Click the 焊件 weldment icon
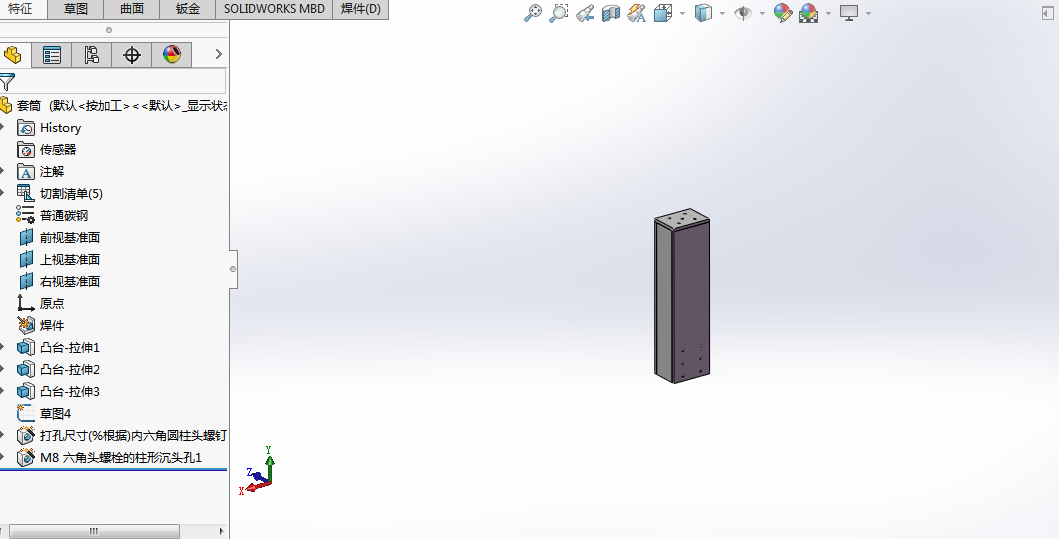Screen dimensions: 1059x539 click(26, 326)
